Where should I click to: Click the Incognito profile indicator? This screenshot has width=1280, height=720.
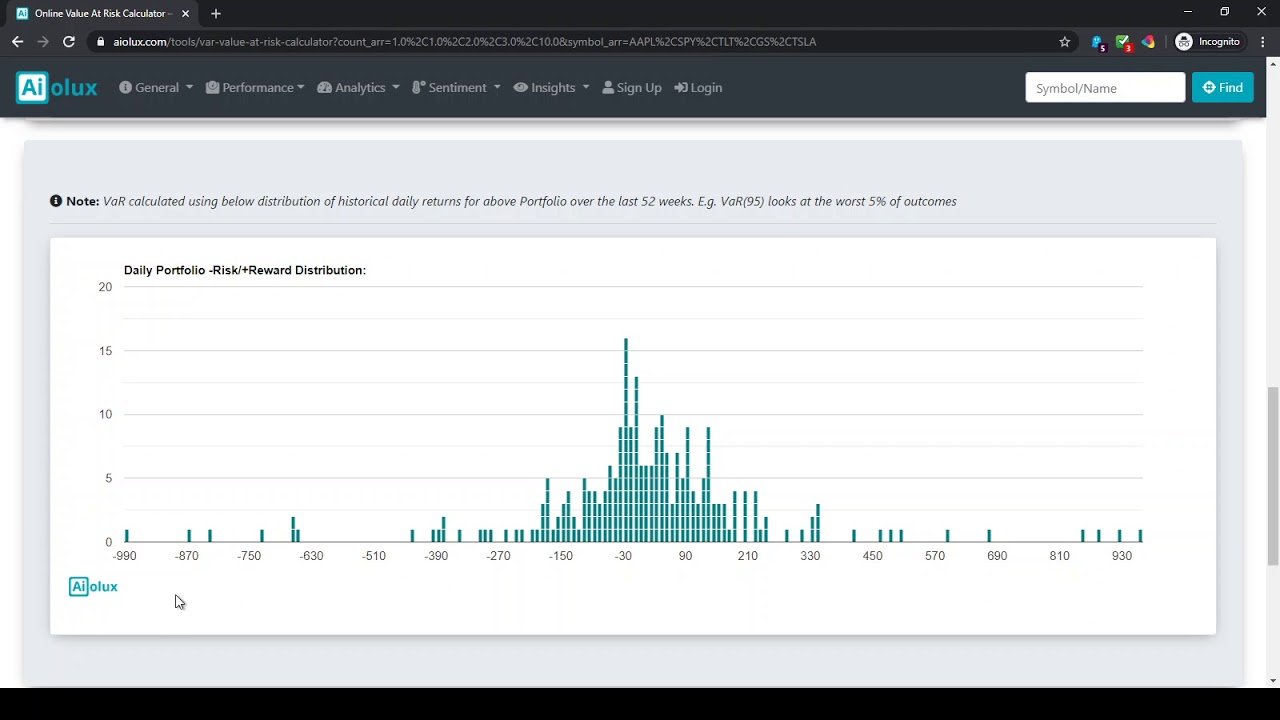pyautogui.click(x=1208, y=42)
